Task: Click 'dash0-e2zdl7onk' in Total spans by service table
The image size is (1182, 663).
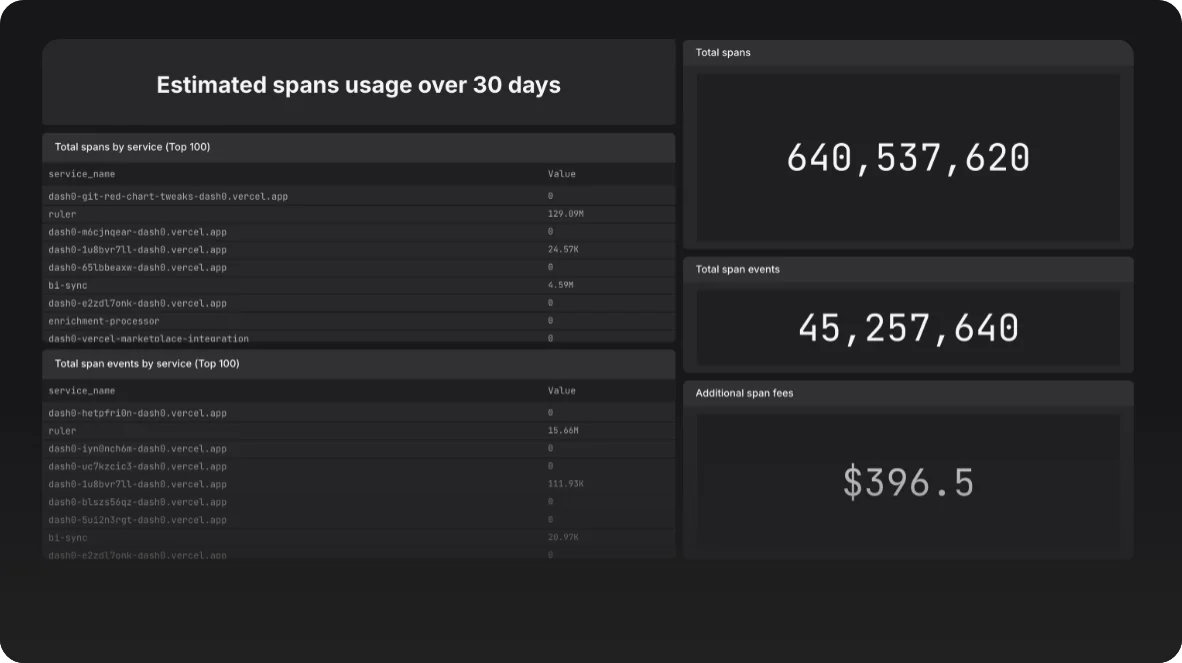Action: [137, 303]
